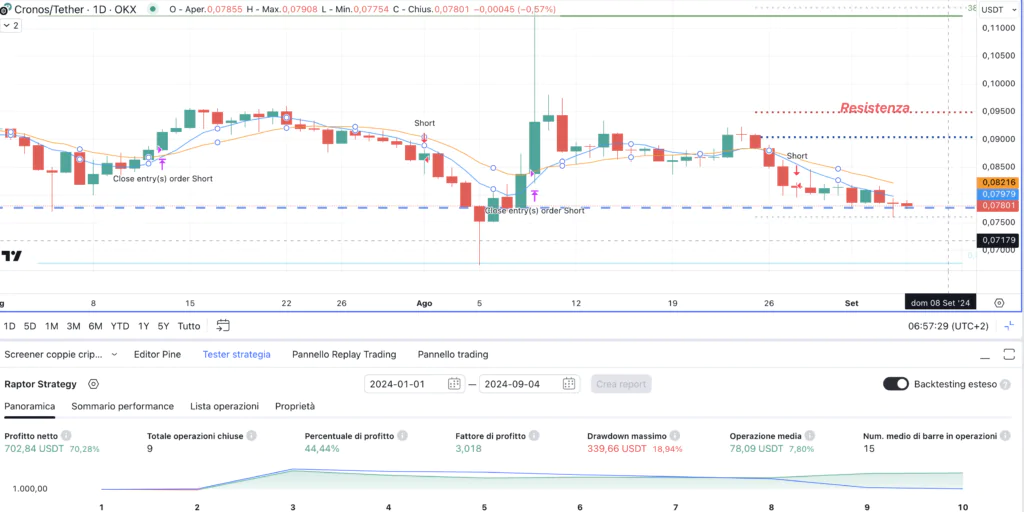Open calendar picker for end date 2024-09-04

click(x=569, y=384)
